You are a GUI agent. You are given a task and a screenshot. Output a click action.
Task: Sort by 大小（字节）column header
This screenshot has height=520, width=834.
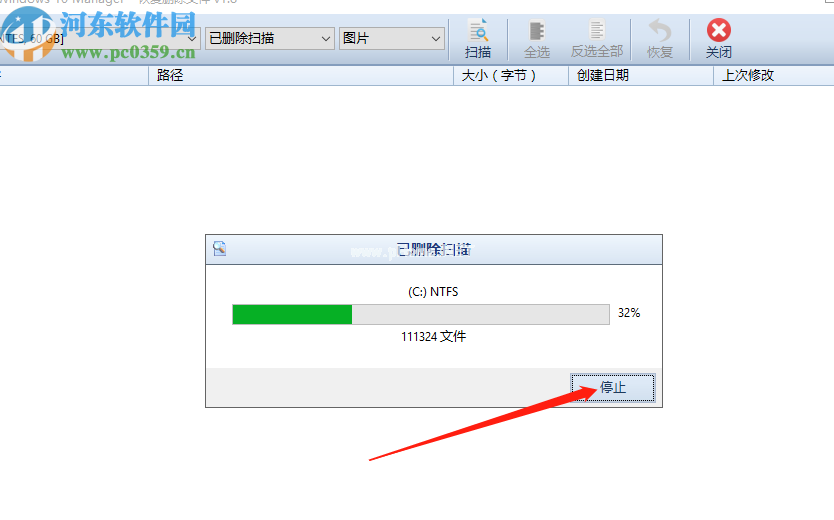tap(511, 76)
